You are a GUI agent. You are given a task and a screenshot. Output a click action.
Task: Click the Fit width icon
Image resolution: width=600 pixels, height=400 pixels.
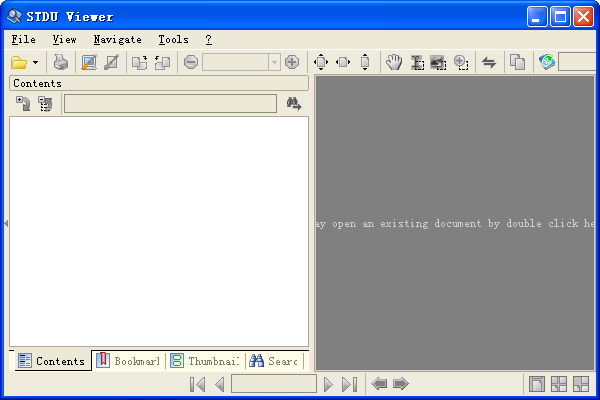point(343,62)
